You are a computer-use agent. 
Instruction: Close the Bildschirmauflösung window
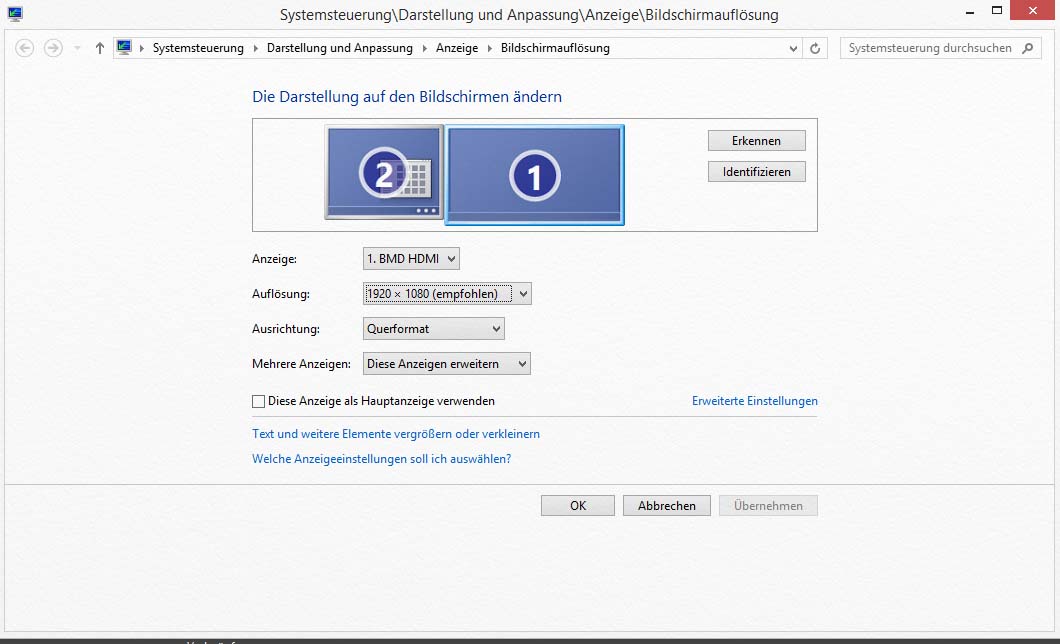(x=1032, y=10)
